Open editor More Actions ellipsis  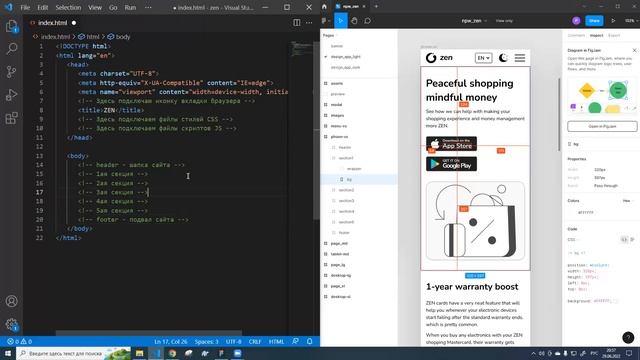point(309,23)
